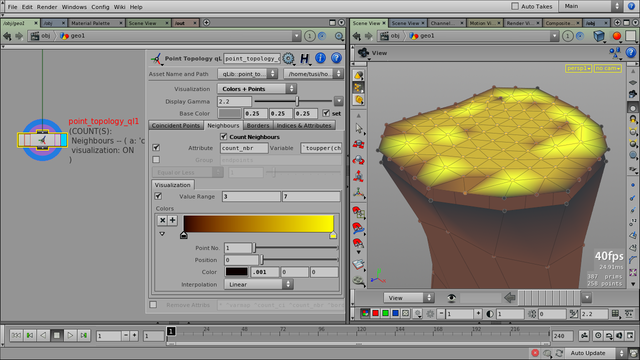Open the qLib::point_to asset name dropdown
This screenshot has height=360, width=640.
click(x=247, y=74)
